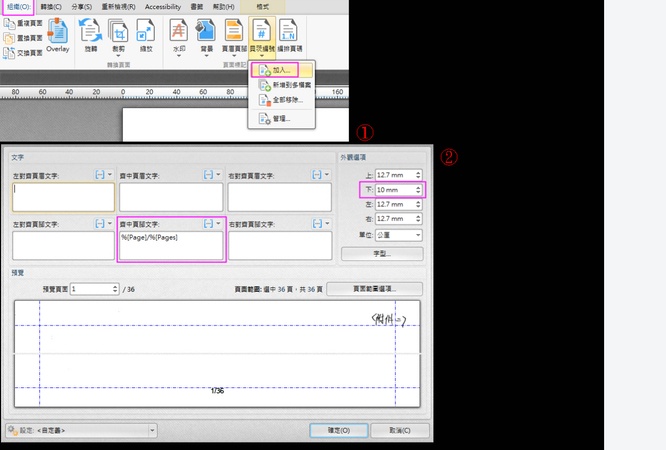Adjust the 右 right margin spinner arrows
Viewport: 666px width, 450px height.
tap(418, 219)
